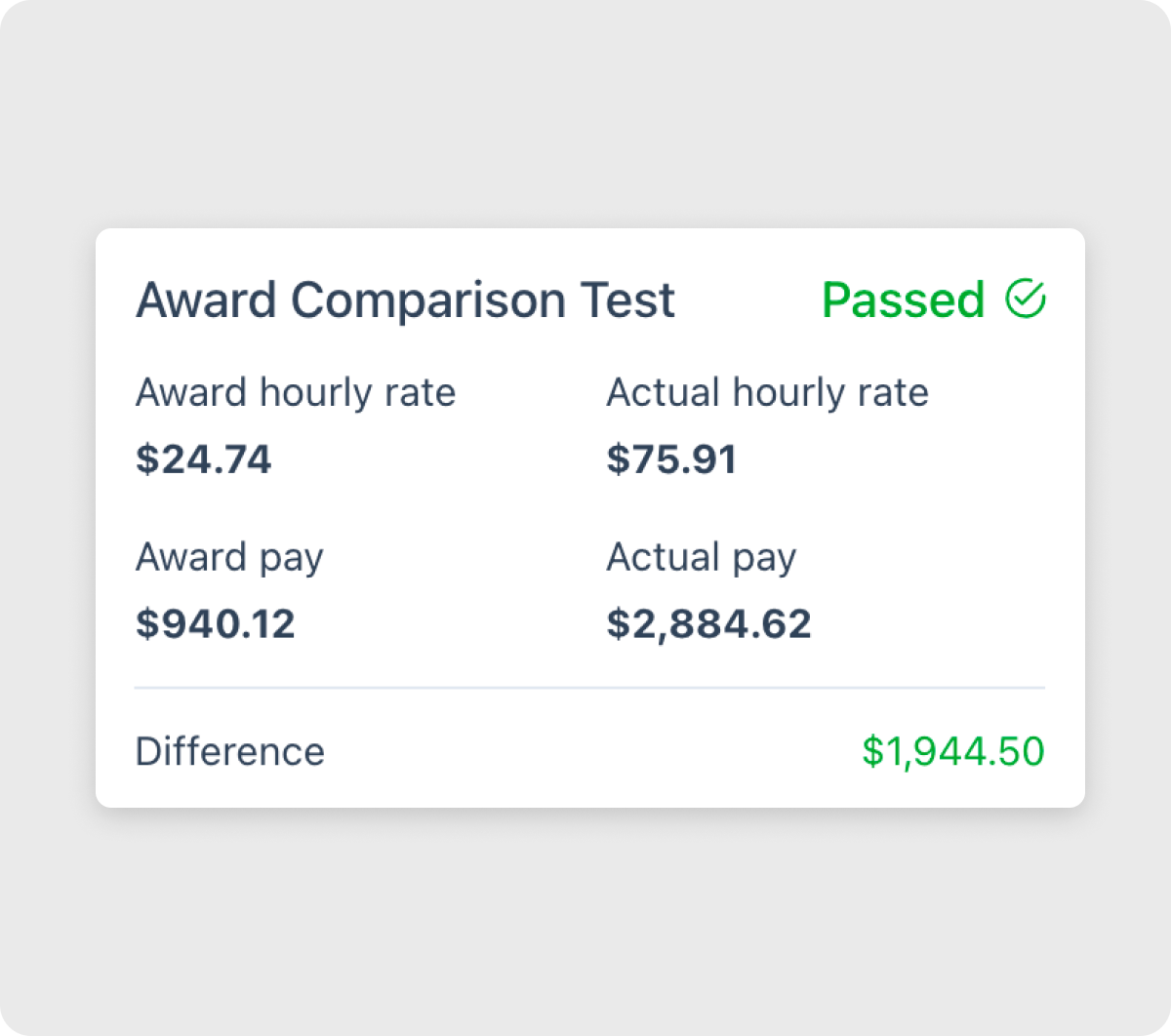1171x1036 pixels.
Task: Click the word Comparison in the card title
Action: [x=427, y=300]
